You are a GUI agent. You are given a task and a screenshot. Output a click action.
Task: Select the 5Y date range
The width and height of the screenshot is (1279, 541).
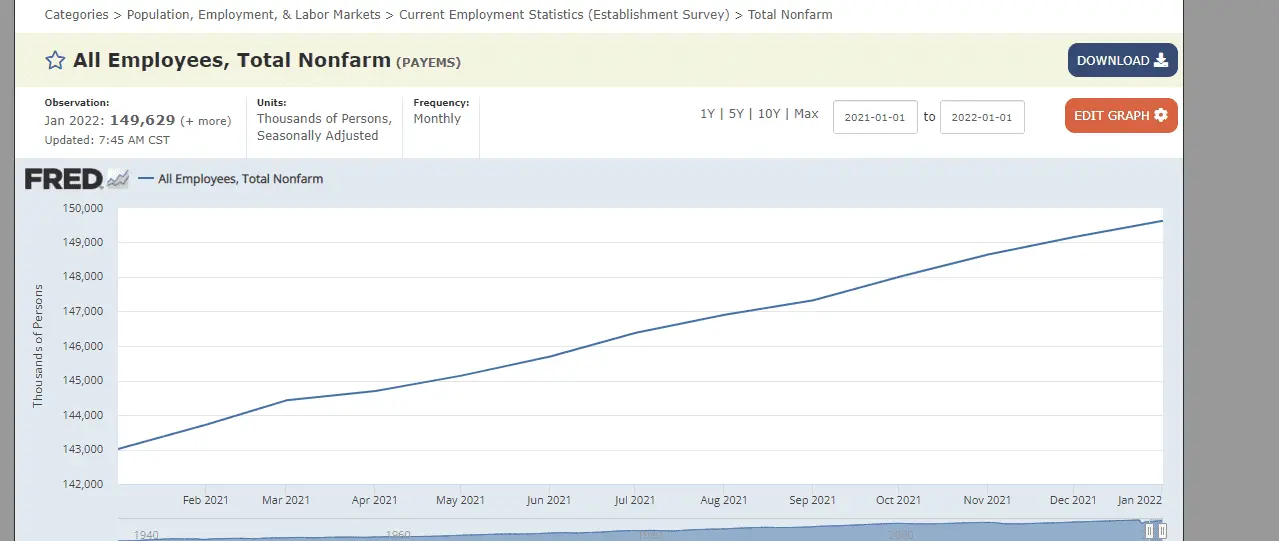736,114
